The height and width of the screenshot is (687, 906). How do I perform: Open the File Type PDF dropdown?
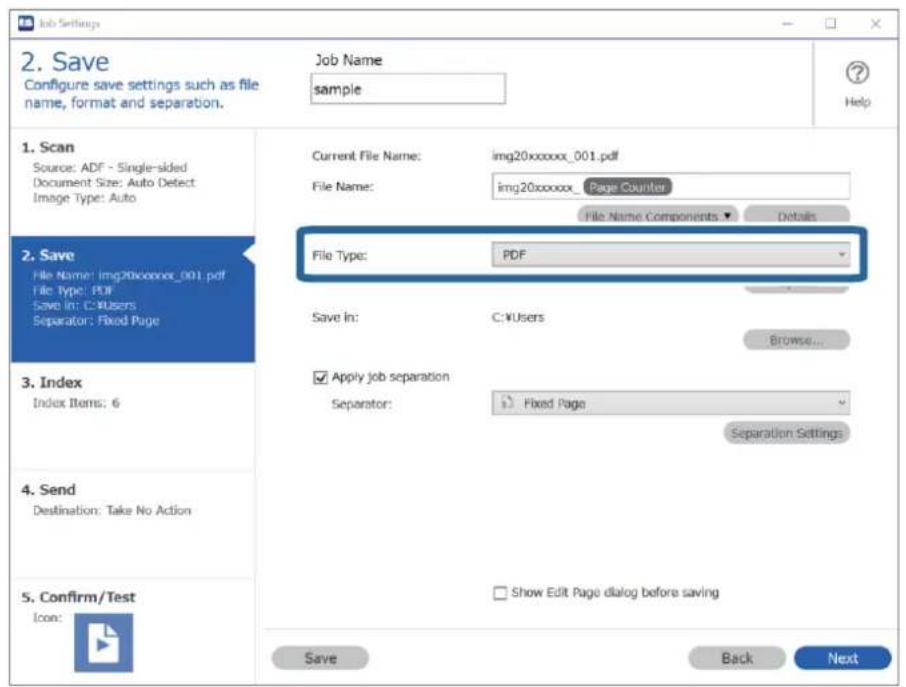[x=670, y=255]
